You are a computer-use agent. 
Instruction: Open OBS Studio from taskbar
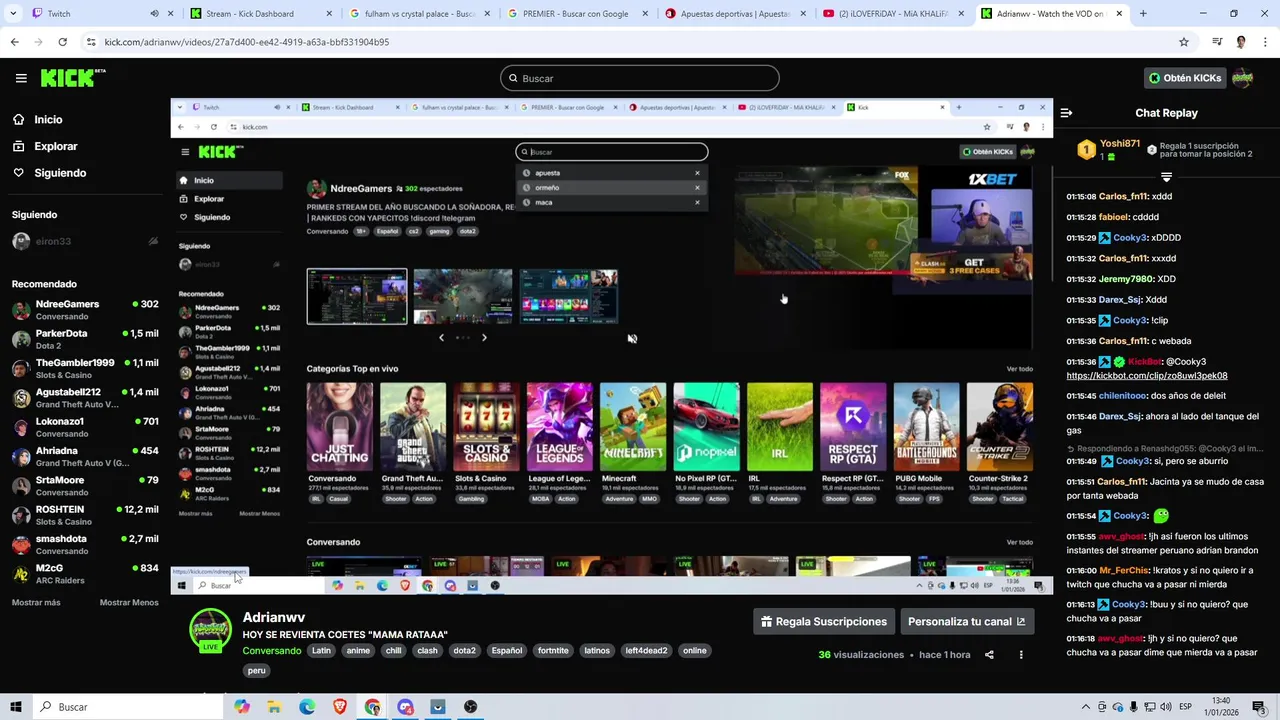point(470,707)
